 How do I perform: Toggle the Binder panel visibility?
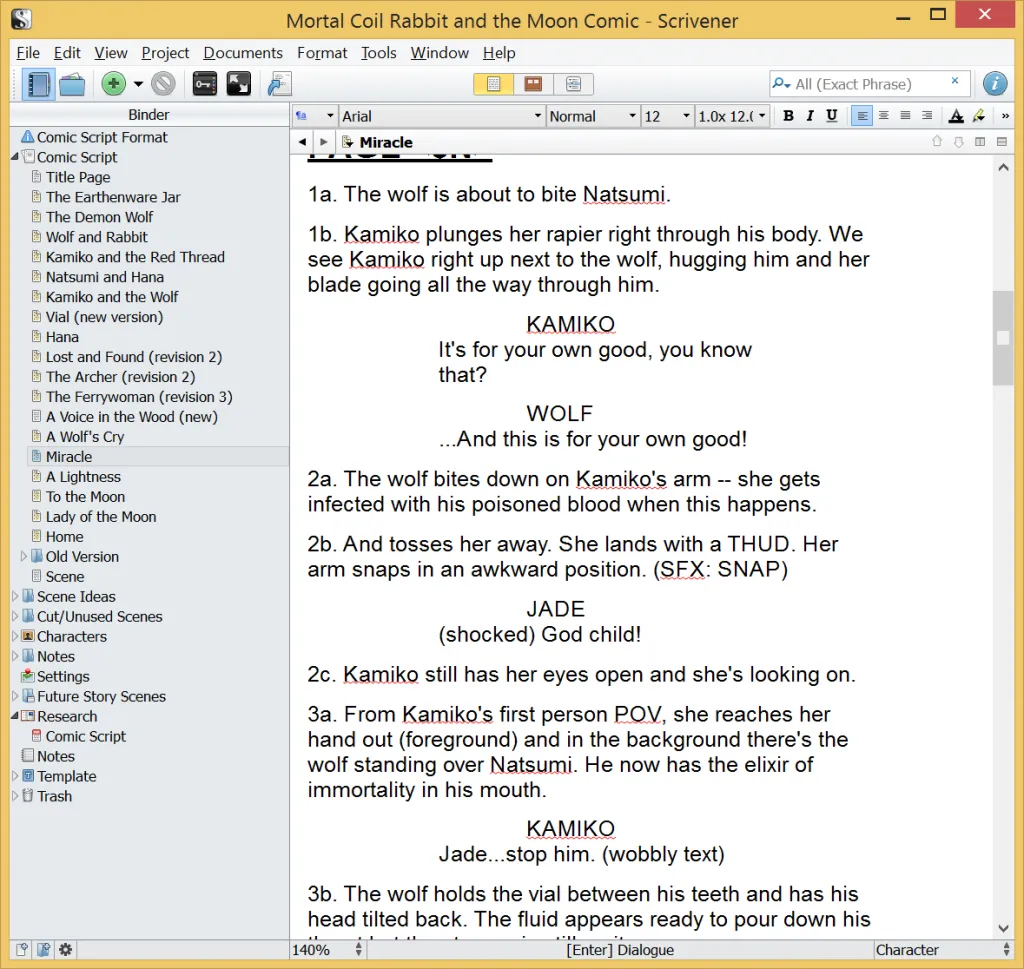[38, 84]
